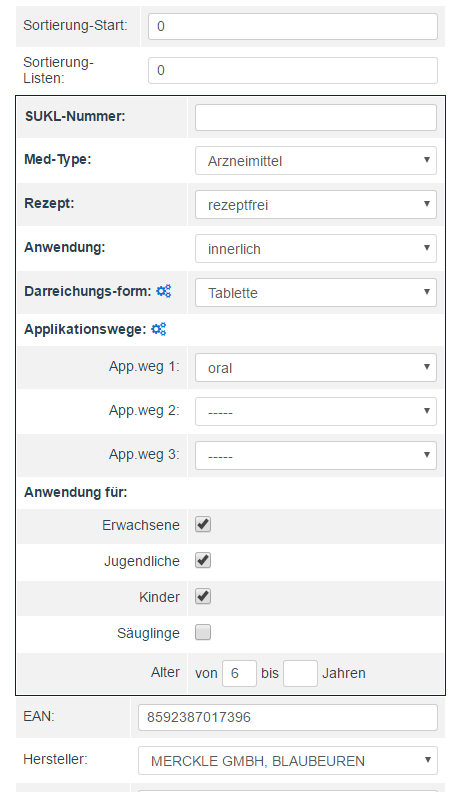
Task: Click the gears icon next to Darreichungs-form
Action: coord(164,291)
